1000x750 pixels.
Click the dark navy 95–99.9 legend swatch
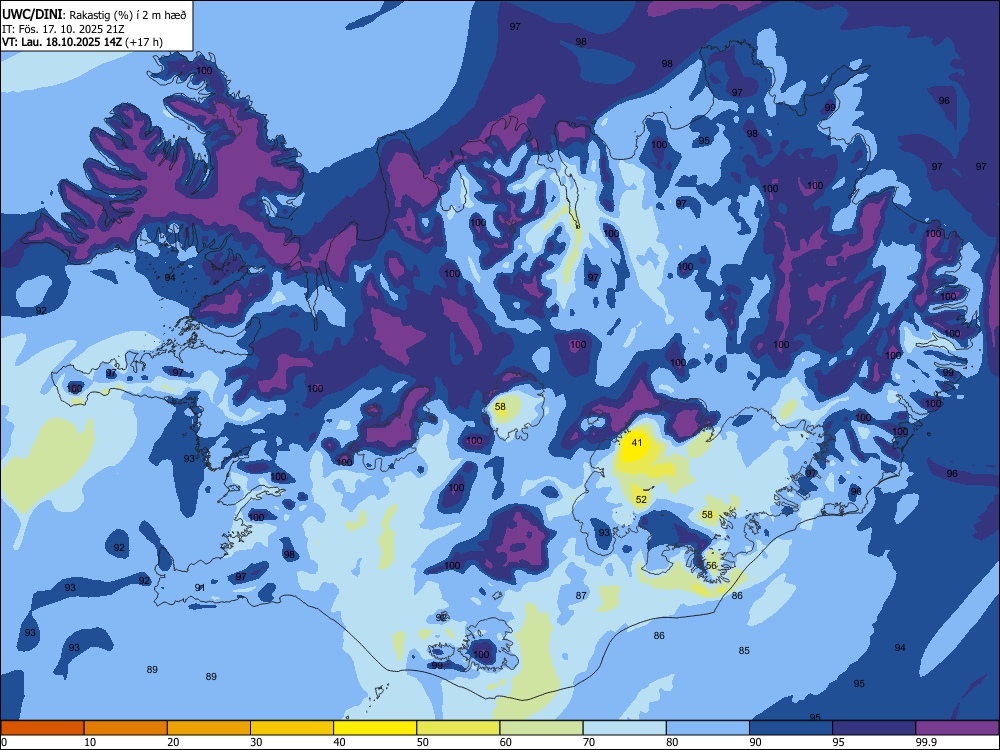(x=874, y=728)
